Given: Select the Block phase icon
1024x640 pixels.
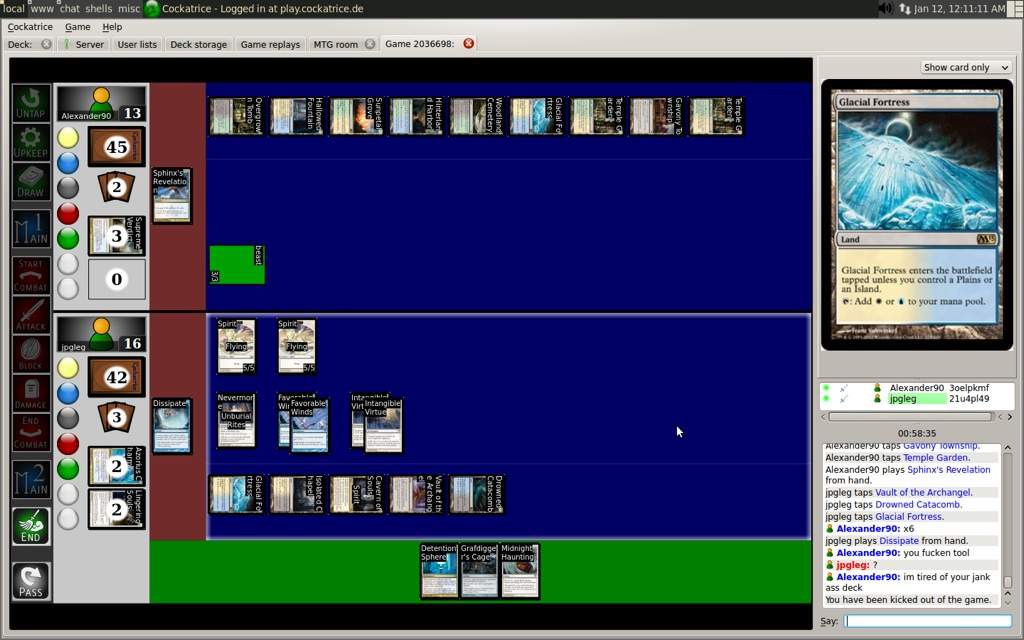Looking at the screenshot, I should point(31,354).
